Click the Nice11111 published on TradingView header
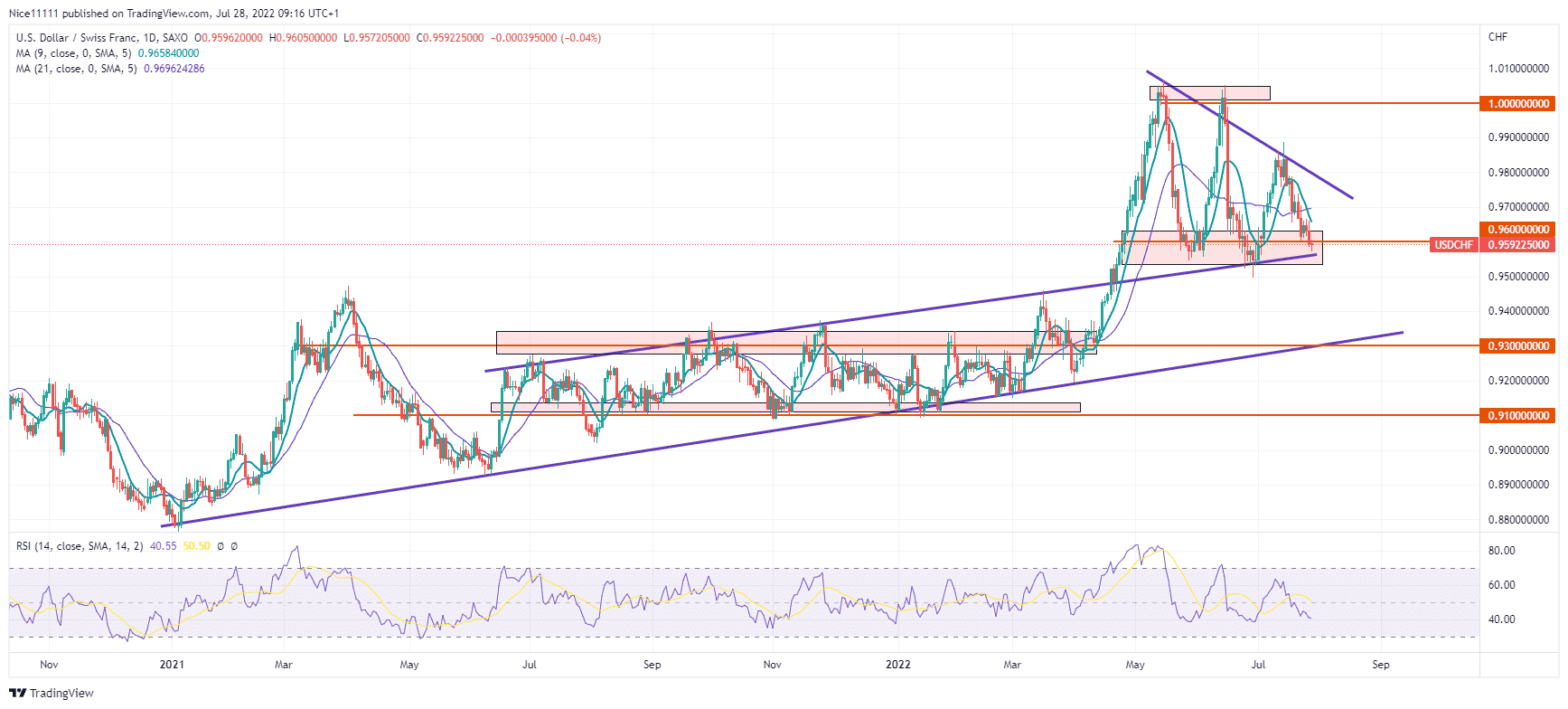1568x709 pixels. pyautogui.click(x=174, y=14)
